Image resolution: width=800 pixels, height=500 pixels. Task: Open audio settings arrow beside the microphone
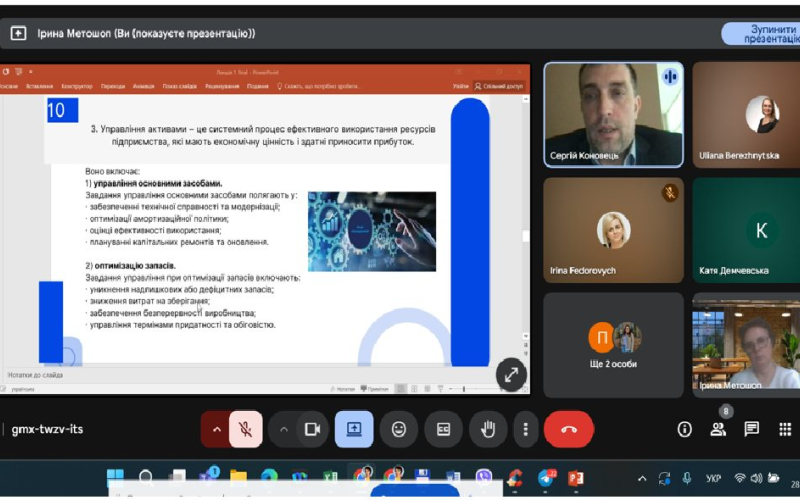pyautogui.click(x=215, y=429)
